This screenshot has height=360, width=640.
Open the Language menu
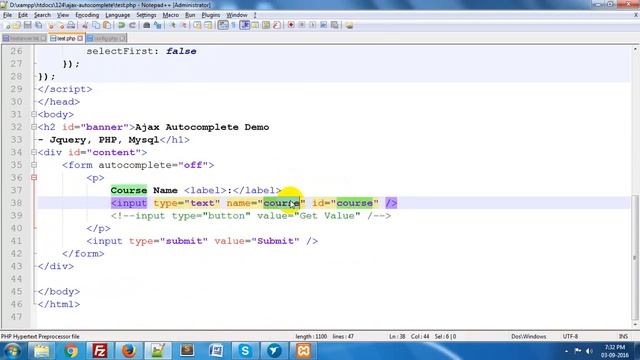pos(118,15)
